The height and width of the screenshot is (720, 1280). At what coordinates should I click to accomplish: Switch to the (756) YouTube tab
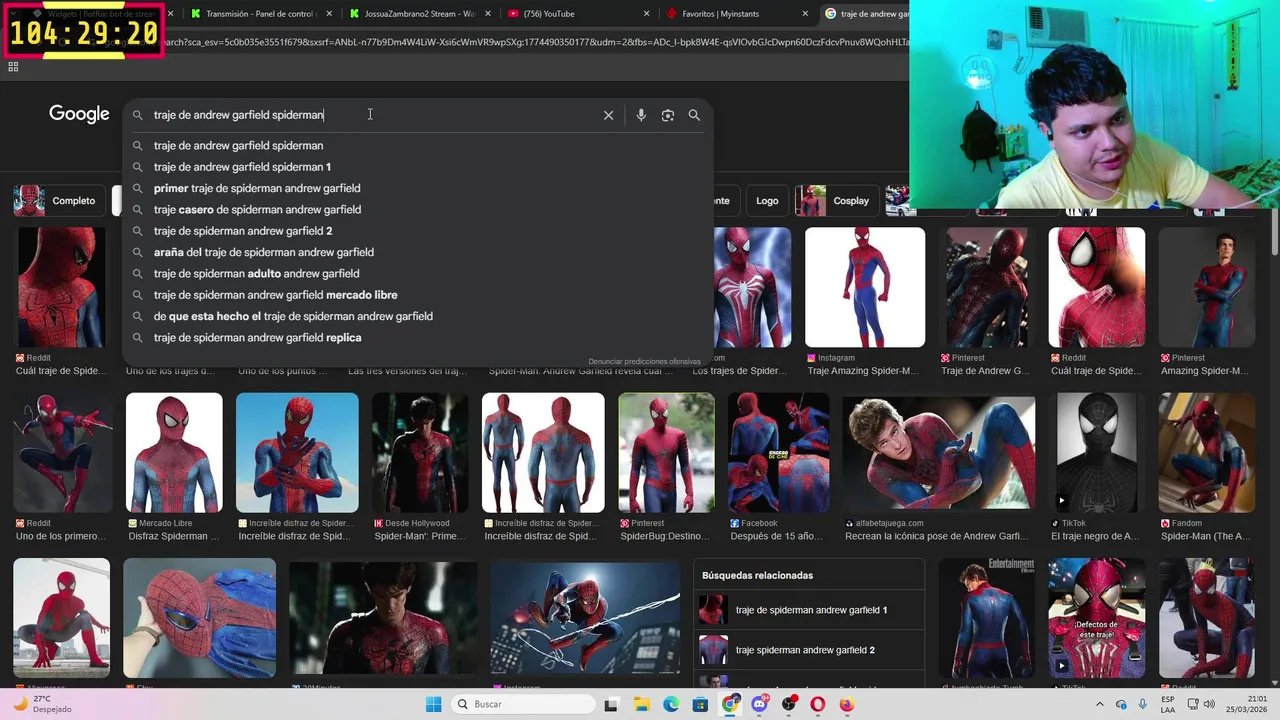point(575,14)
